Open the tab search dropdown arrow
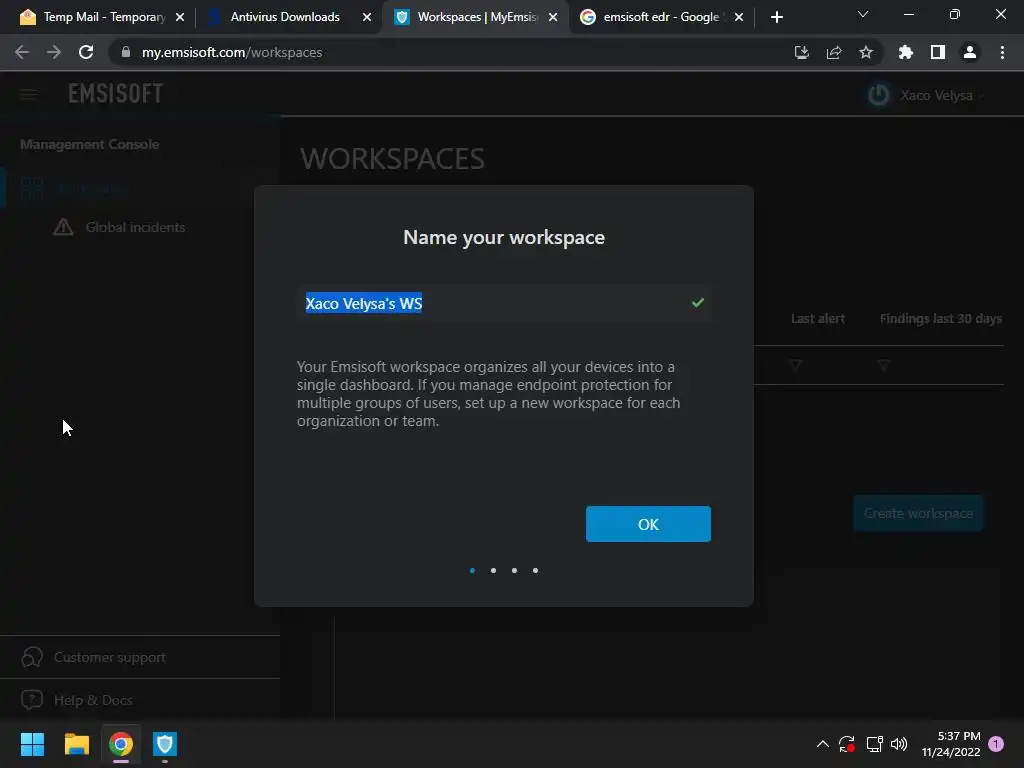Screen dimensions: 1024x768 pos(863,14)
